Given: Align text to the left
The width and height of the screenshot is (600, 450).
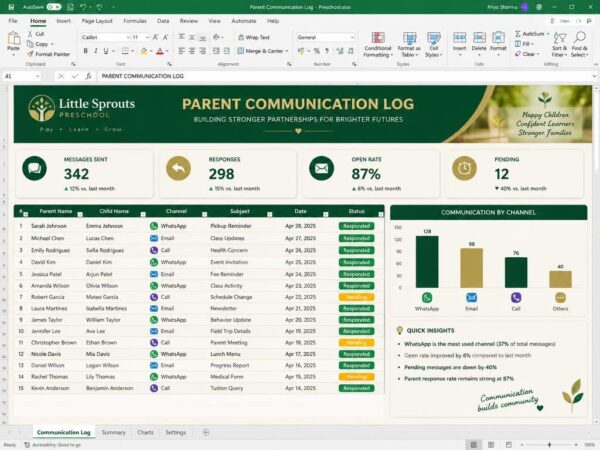Looking at the screenshot, I should (181, 51).
